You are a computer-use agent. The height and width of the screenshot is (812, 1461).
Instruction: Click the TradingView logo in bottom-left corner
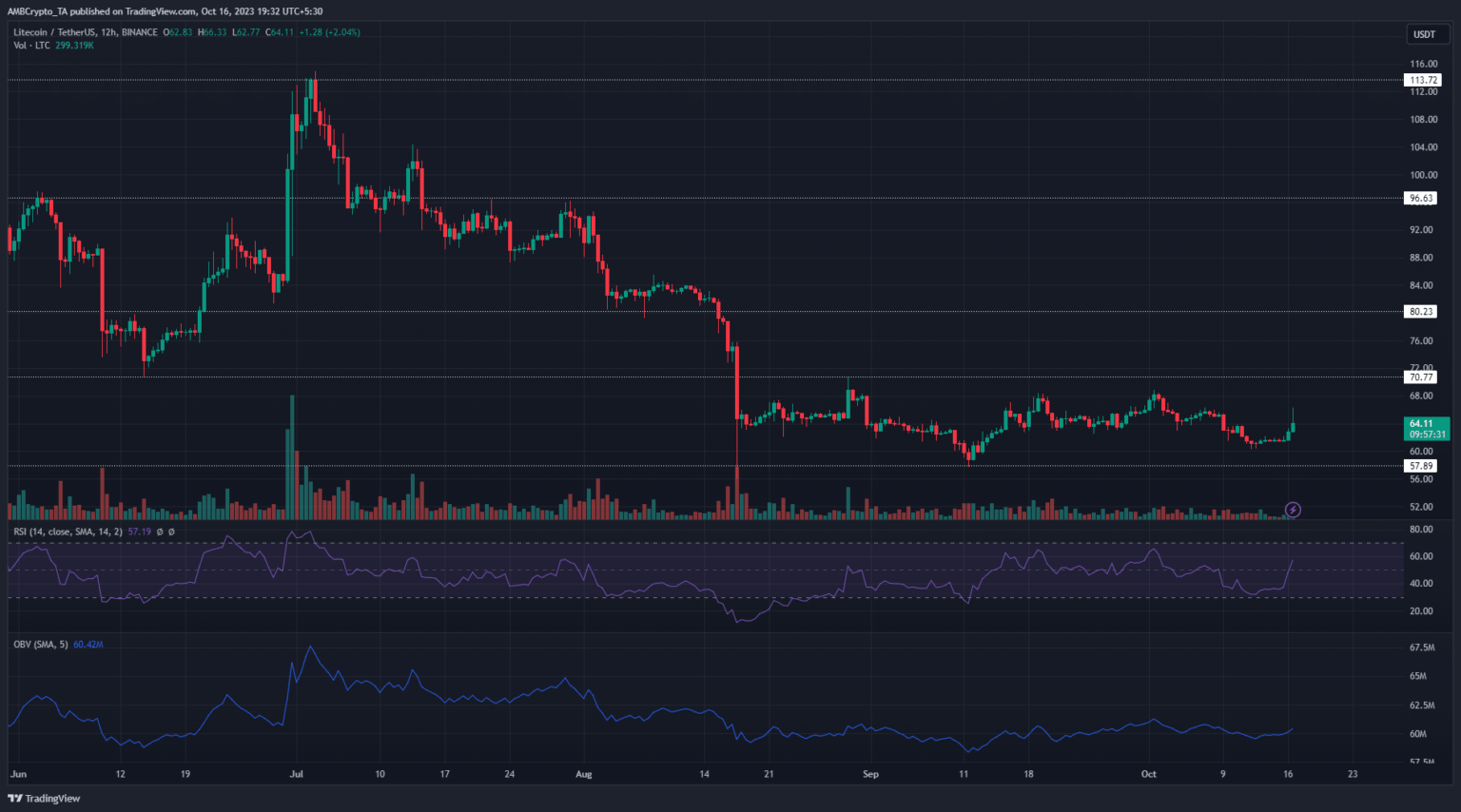[45, 799]
